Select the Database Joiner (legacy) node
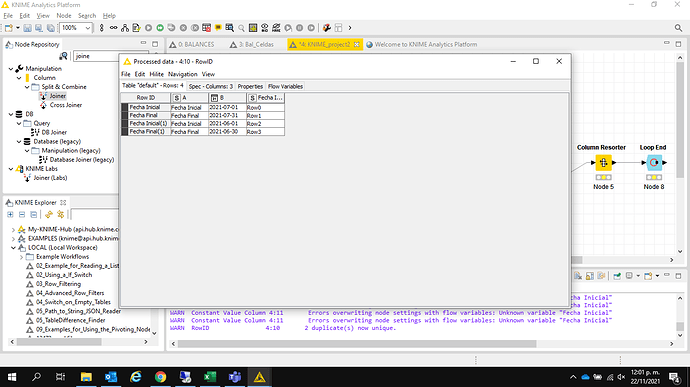 [x=81, y=159]
